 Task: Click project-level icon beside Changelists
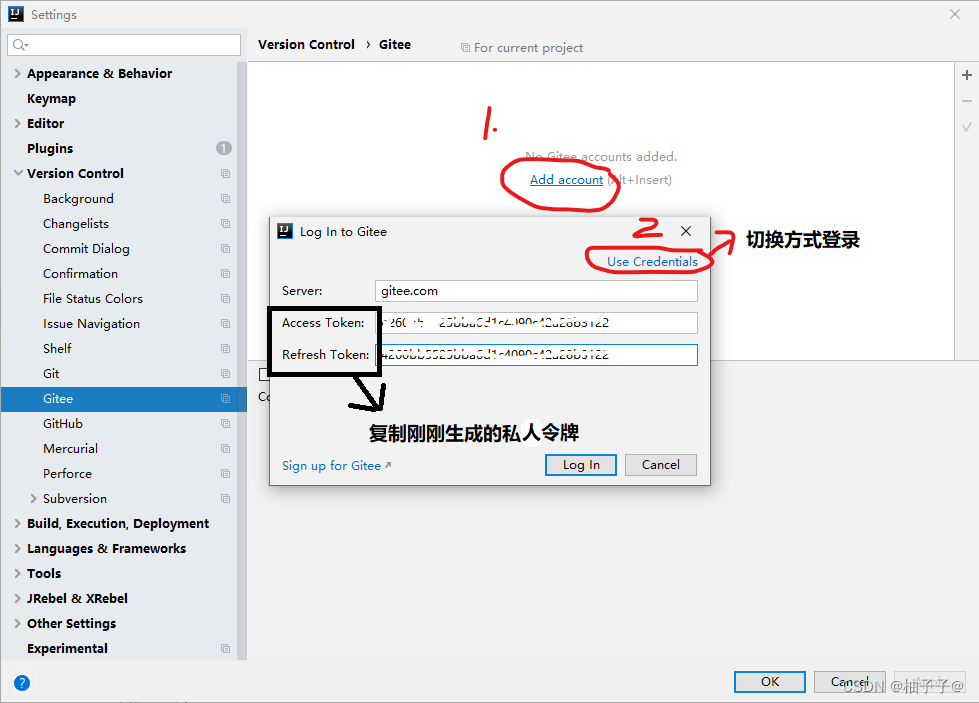(225, 224)
